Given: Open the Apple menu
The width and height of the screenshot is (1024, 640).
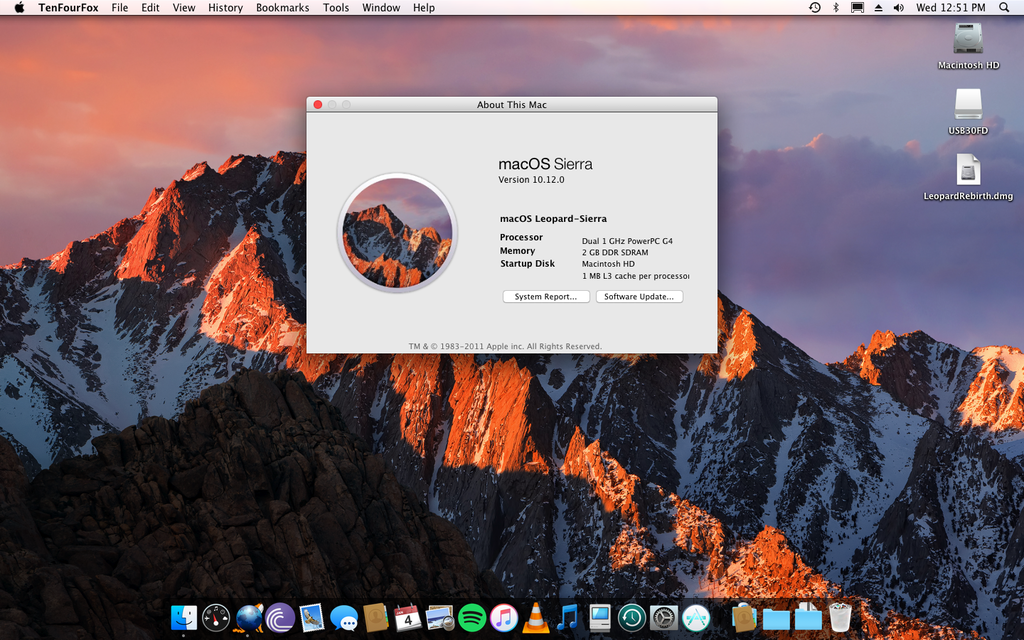Looking at the screenshot, I should click(x=20, y=8).
